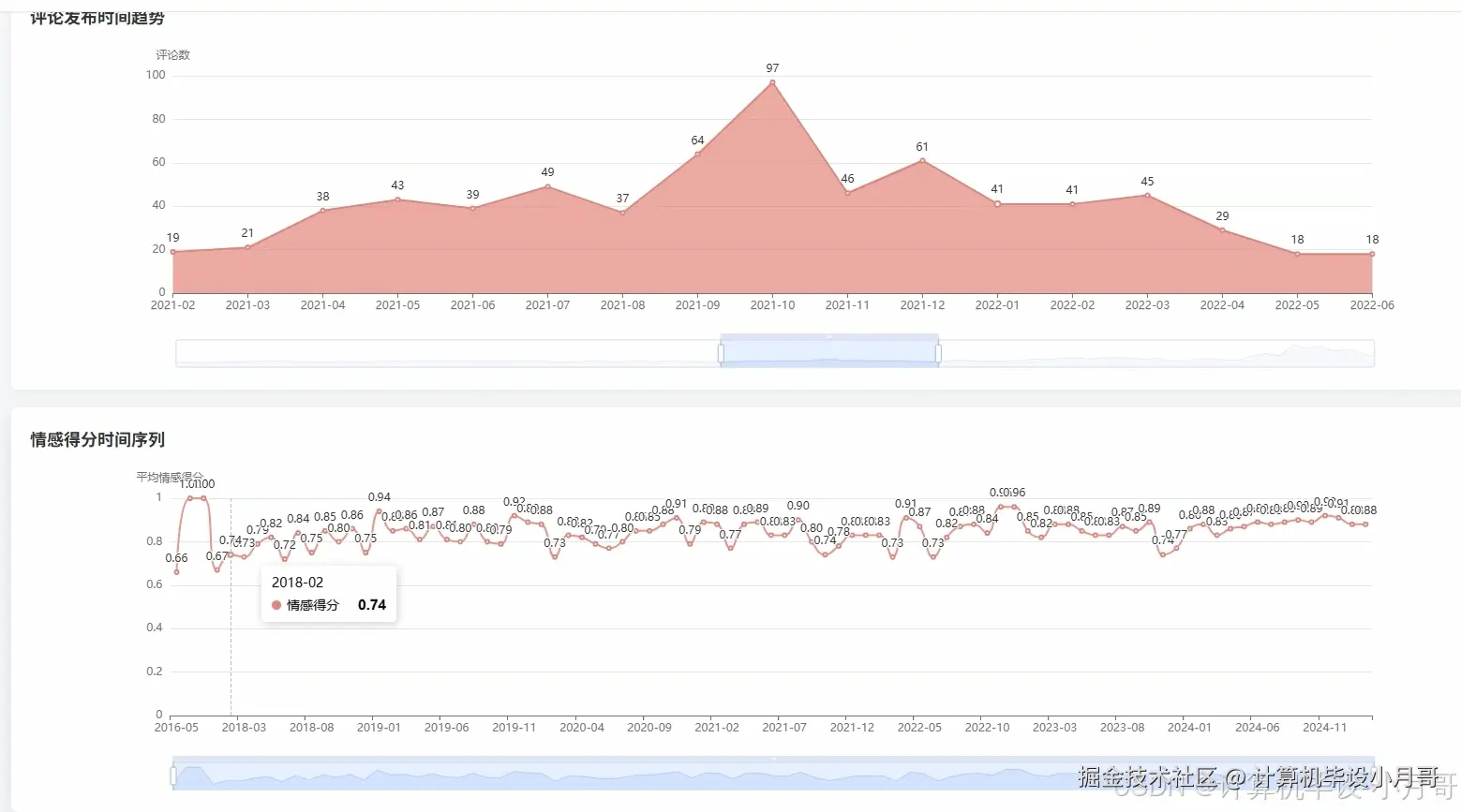
Task: Click the 2021-11 data point labeled 46
Action: click(x=847, y=193)
